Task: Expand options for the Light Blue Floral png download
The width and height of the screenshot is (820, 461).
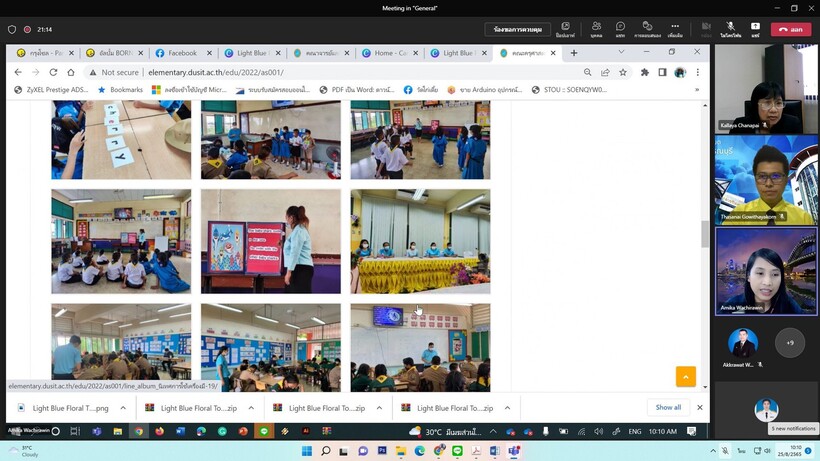Action: pos(123,408)
